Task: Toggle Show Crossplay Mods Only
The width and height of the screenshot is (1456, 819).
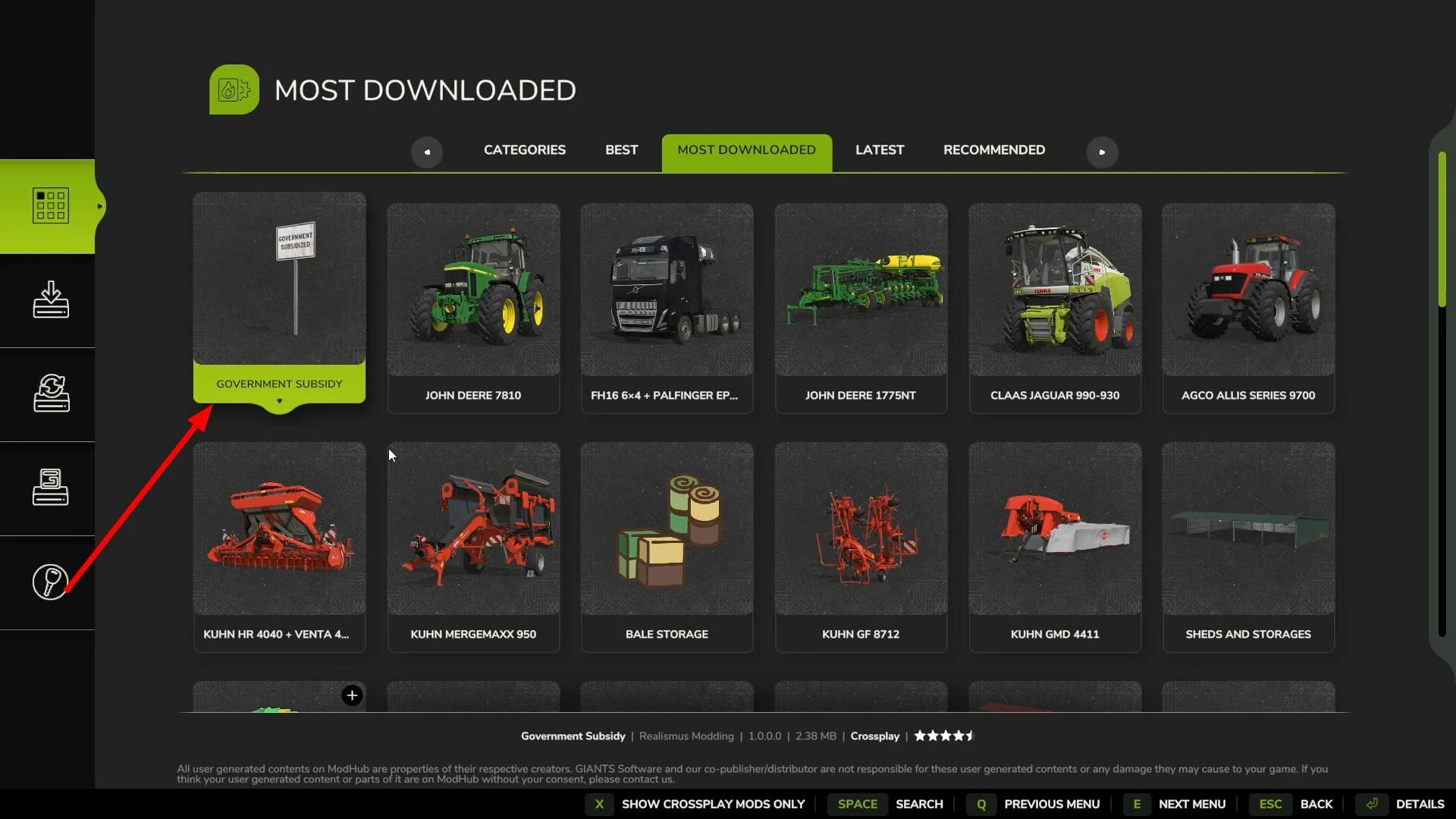Action: click(713, 804)
